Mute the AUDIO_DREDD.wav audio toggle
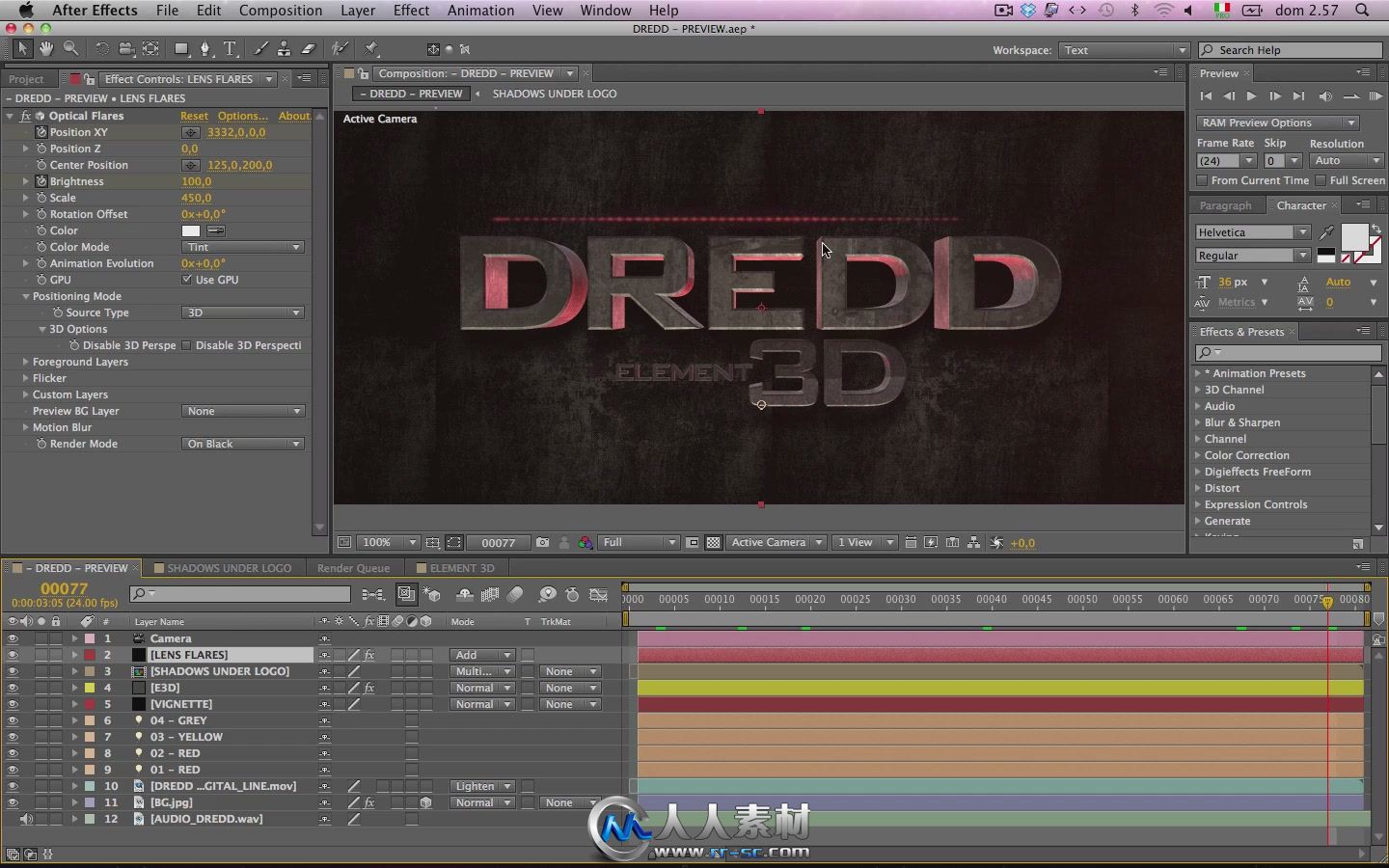 tap(26, 819)
